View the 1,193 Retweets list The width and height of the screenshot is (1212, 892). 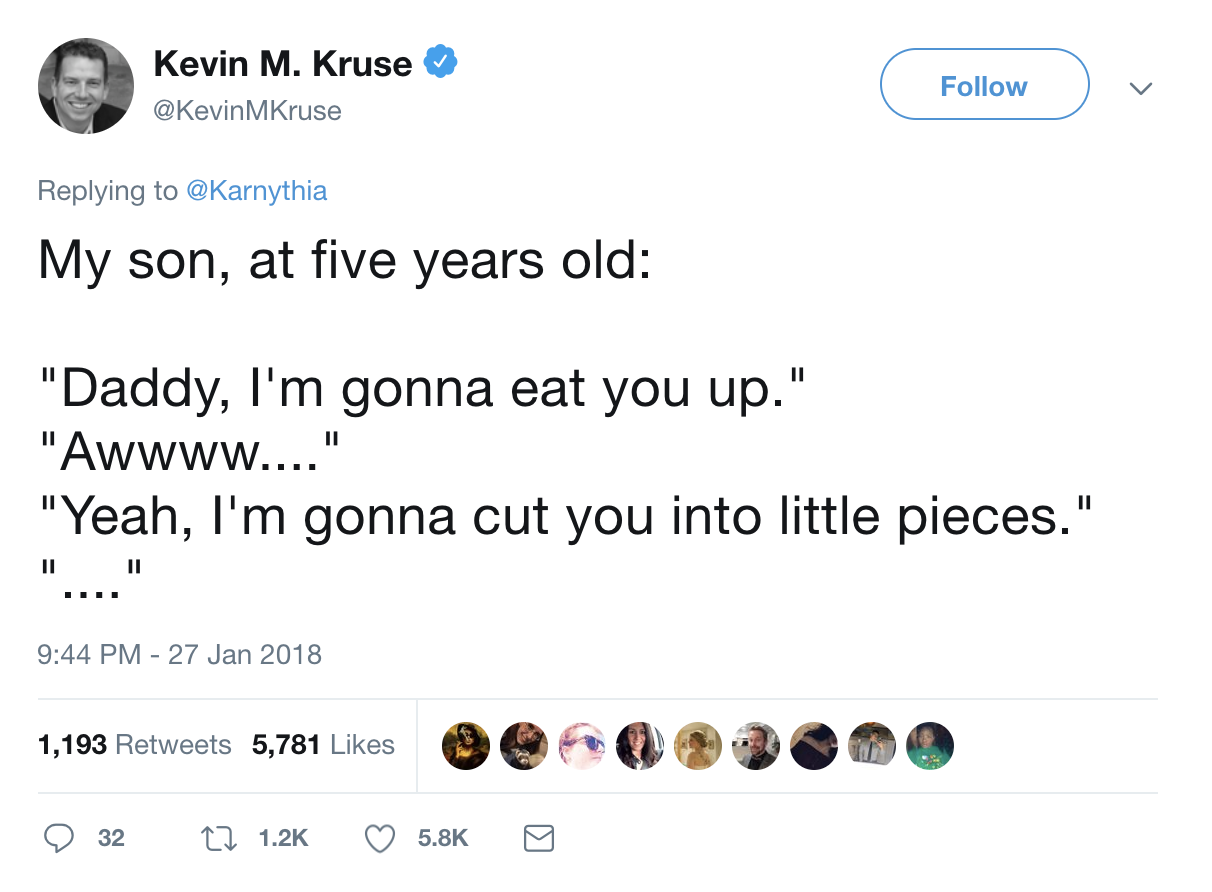[x=134, y=745]
